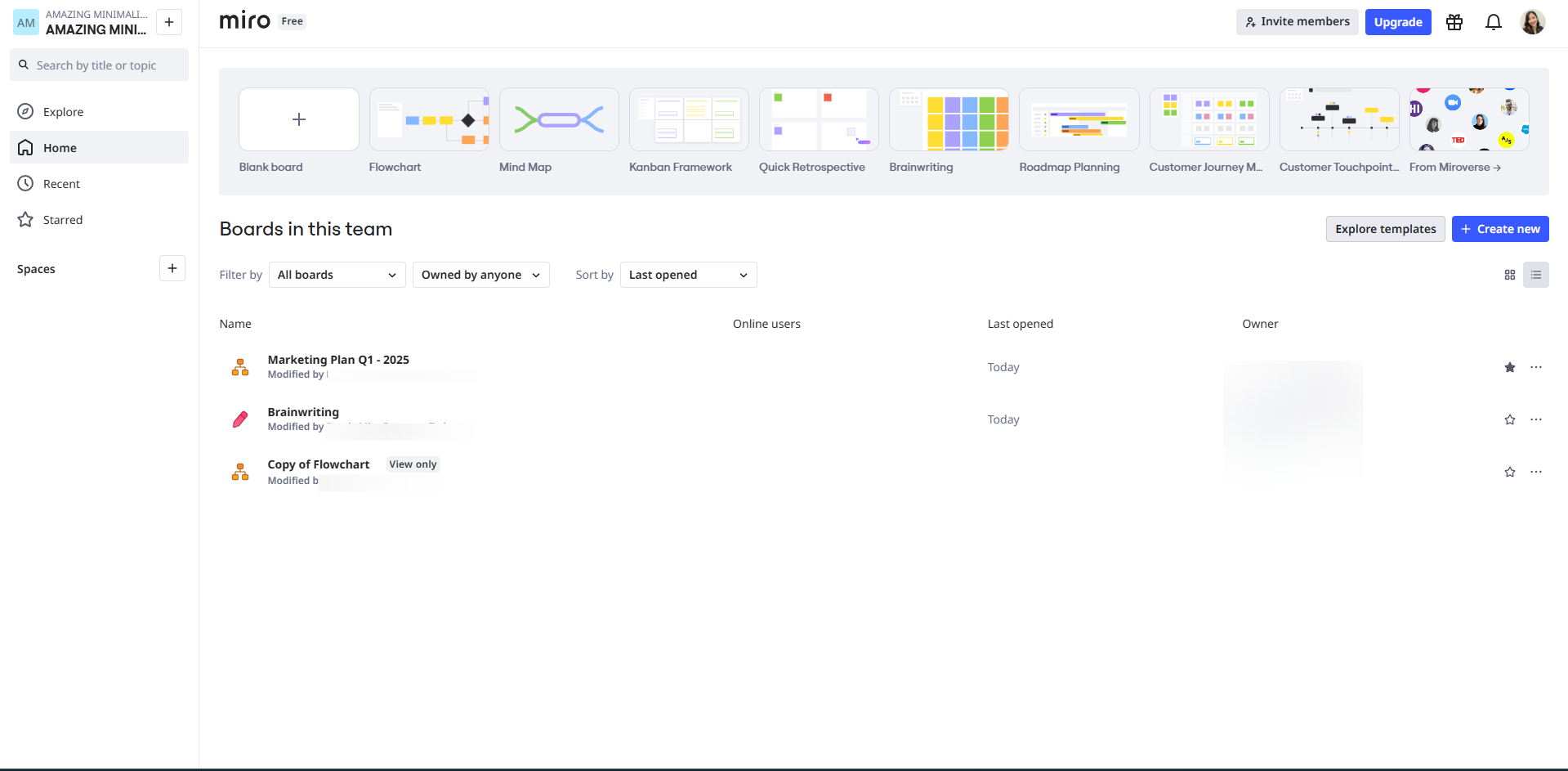Select the Brainwriting template thumbnail
This screenshot has height=771, width=1568.
click(x=949, y=119)
